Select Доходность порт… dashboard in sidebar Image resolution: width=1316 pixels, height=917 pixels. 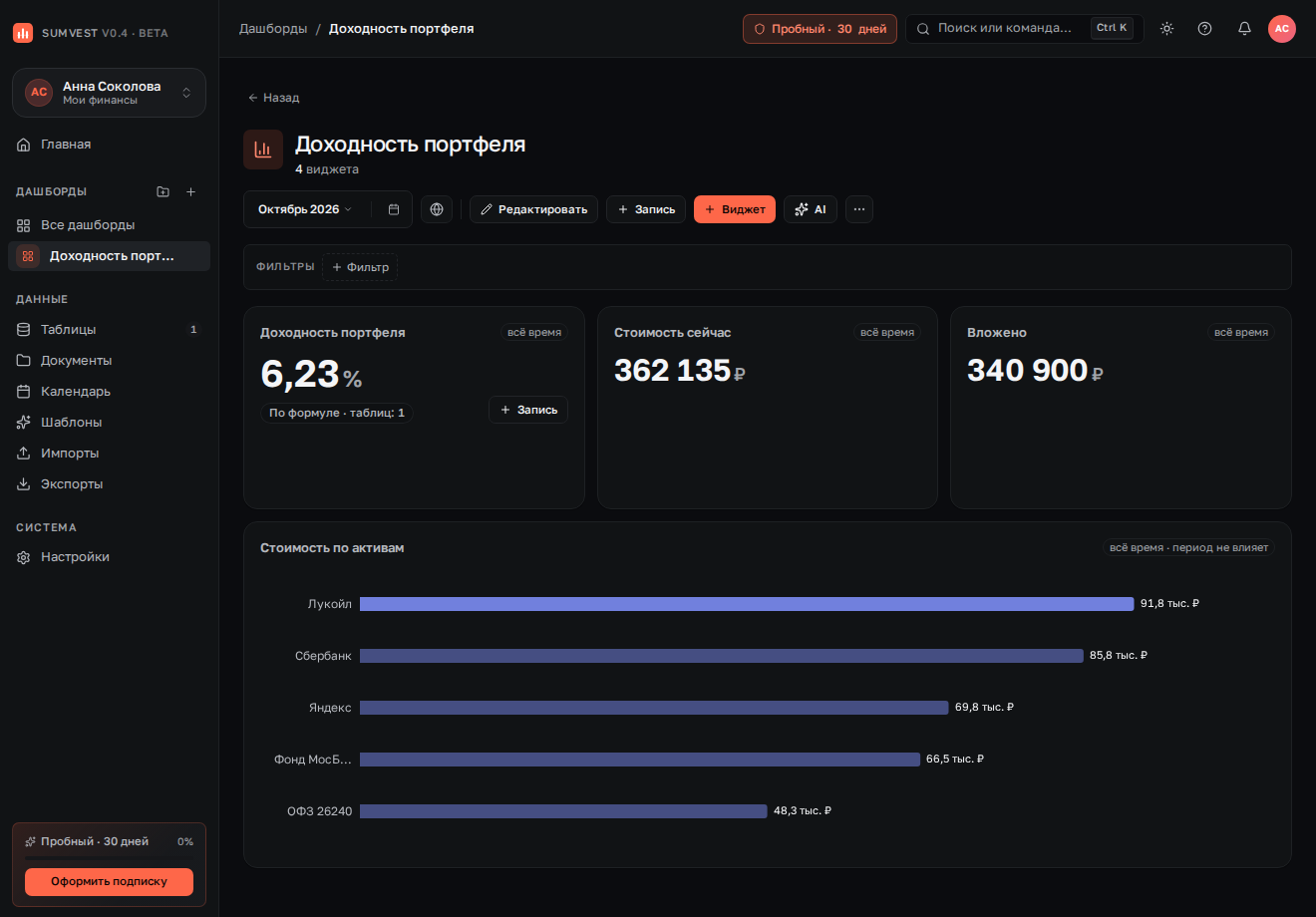tap(109, 256)
